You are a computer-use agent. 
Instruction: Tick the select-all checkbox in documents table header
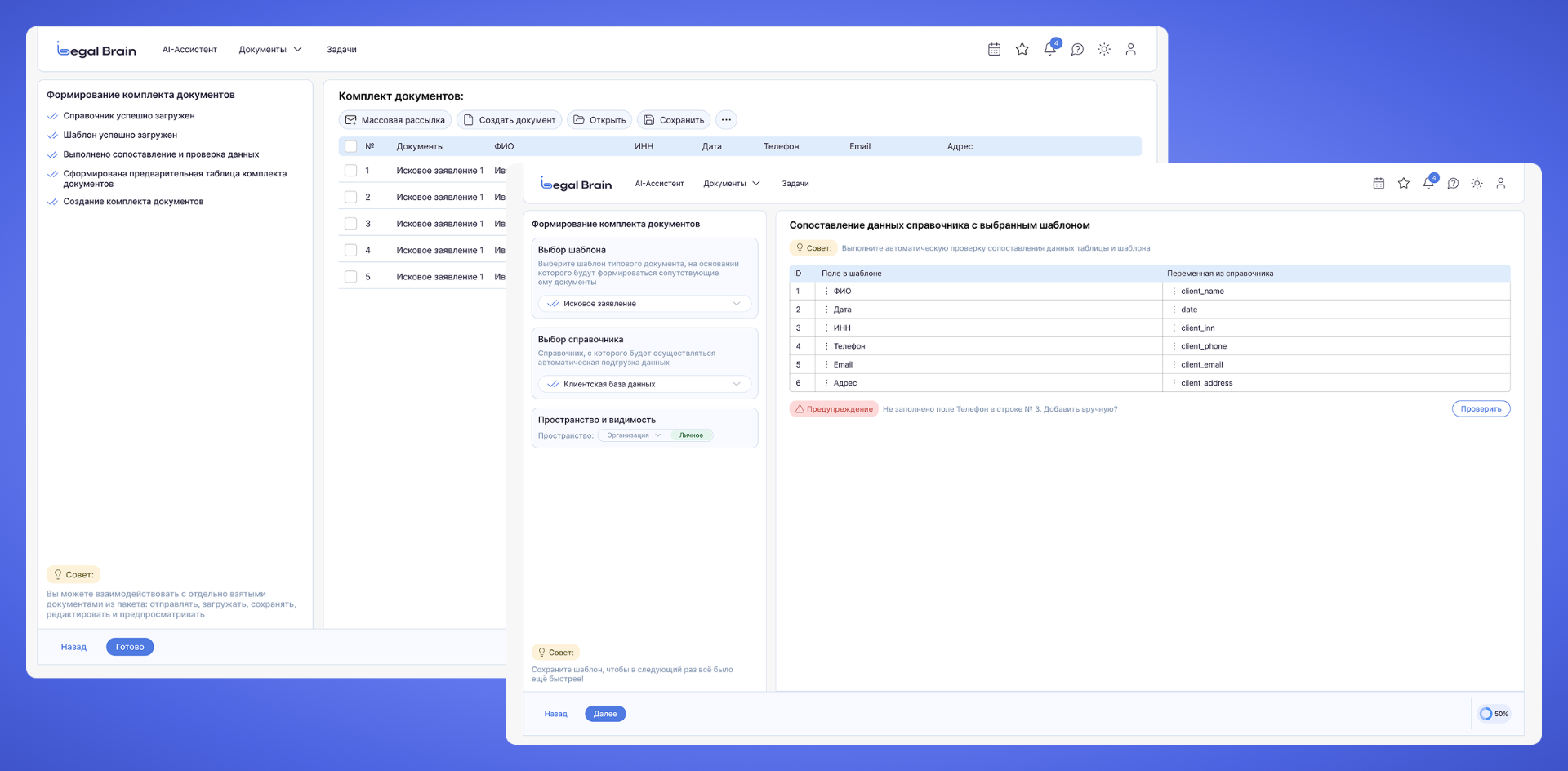351,146
